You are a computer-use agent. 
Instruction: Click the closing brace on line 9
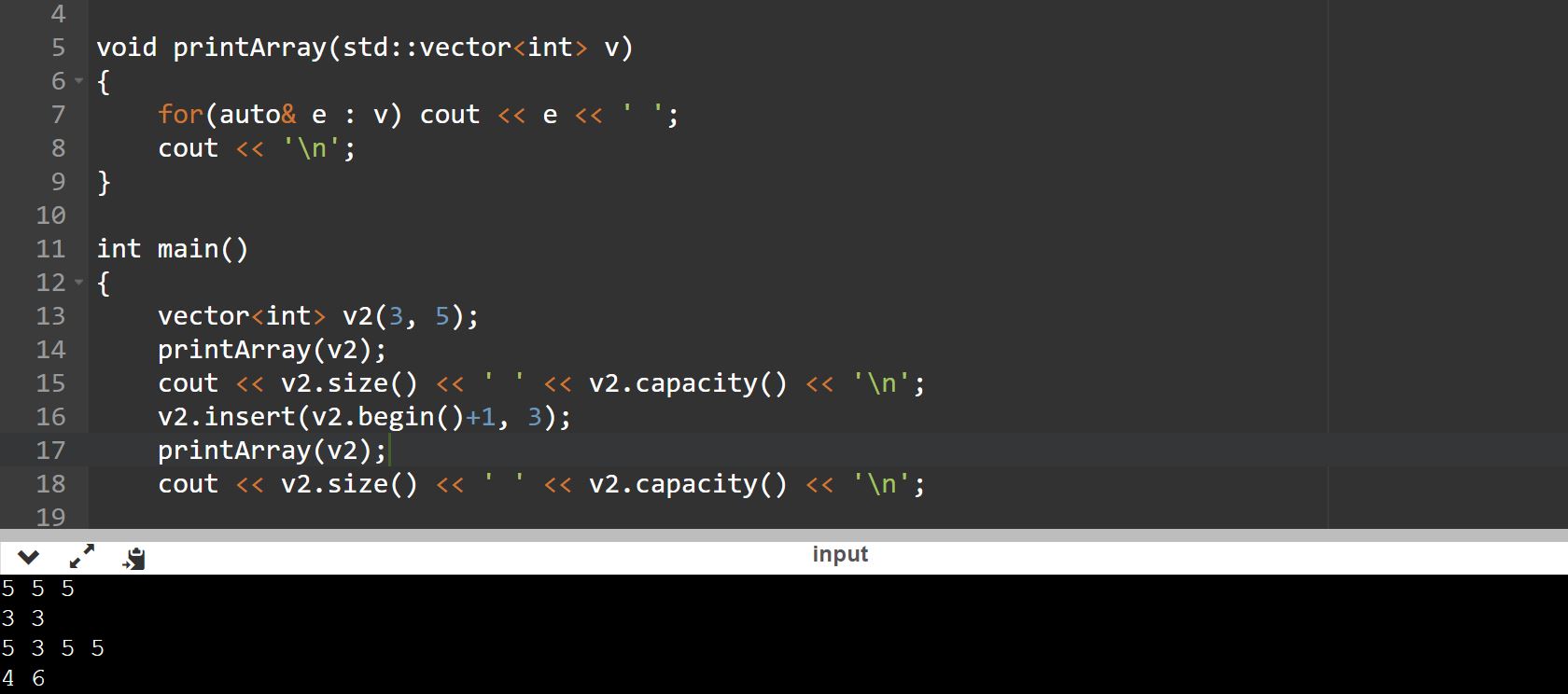(x=104, y=182)
